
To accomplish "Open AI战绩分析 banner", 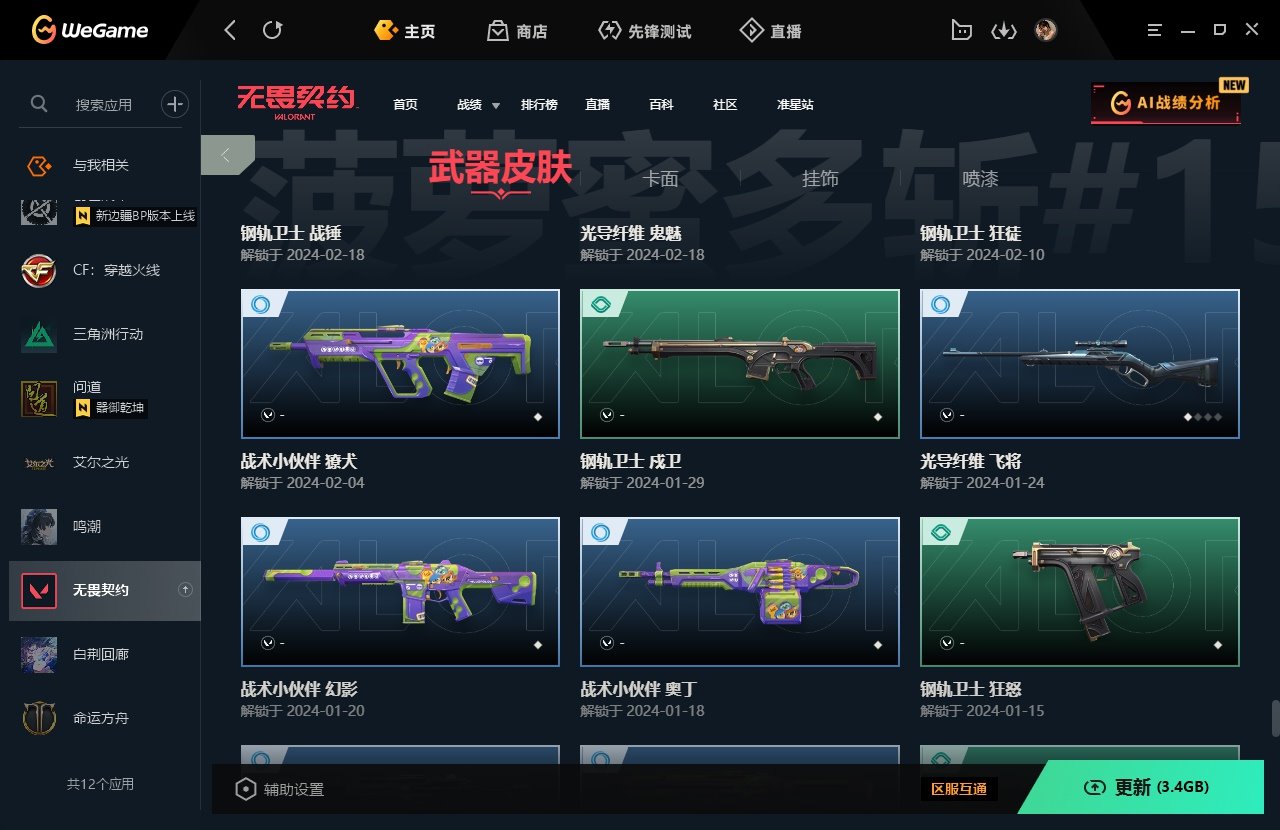I will [1166, 103].
